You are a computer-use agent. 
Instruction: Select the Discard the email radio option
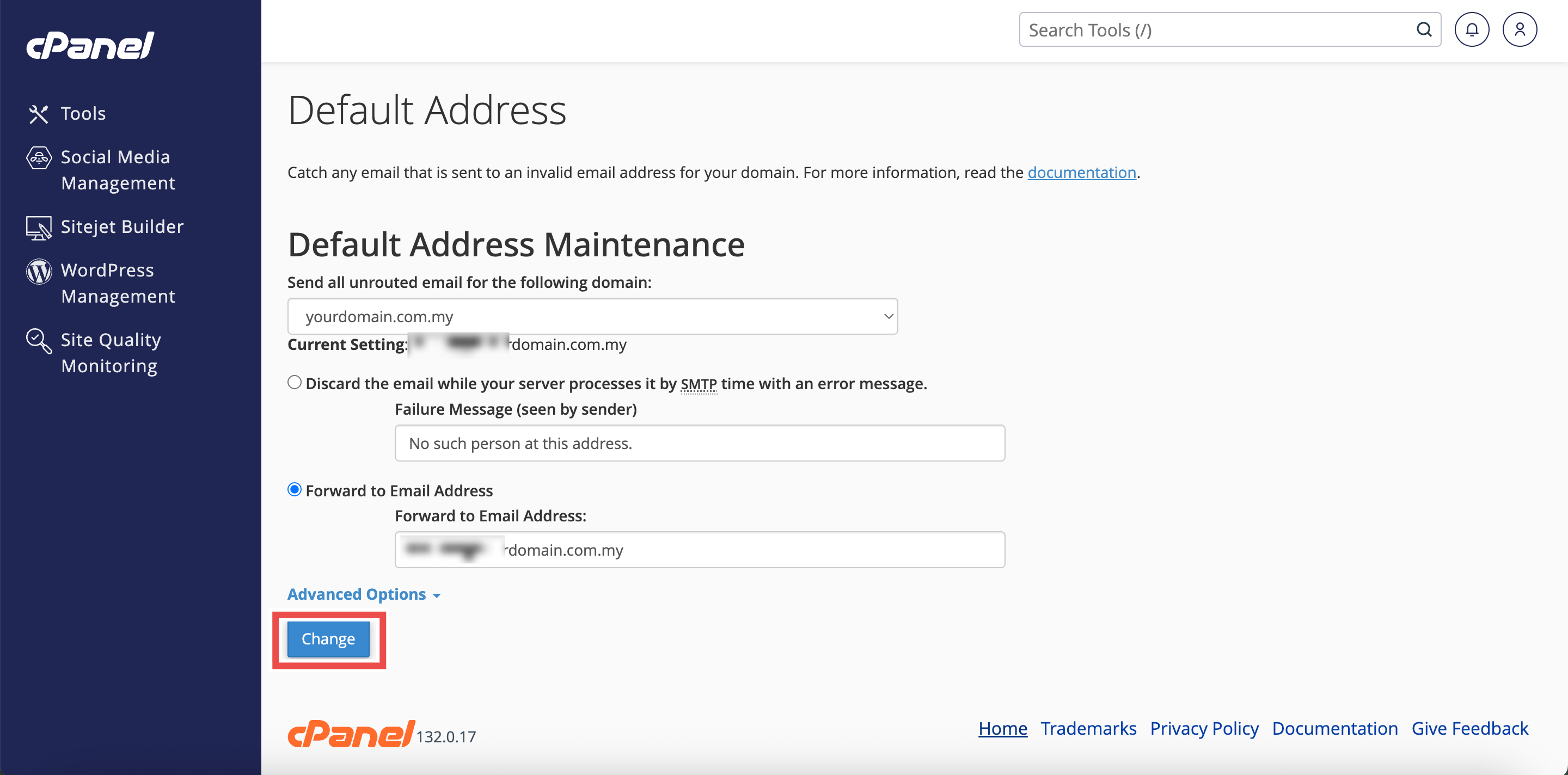(x=295, y=383)
